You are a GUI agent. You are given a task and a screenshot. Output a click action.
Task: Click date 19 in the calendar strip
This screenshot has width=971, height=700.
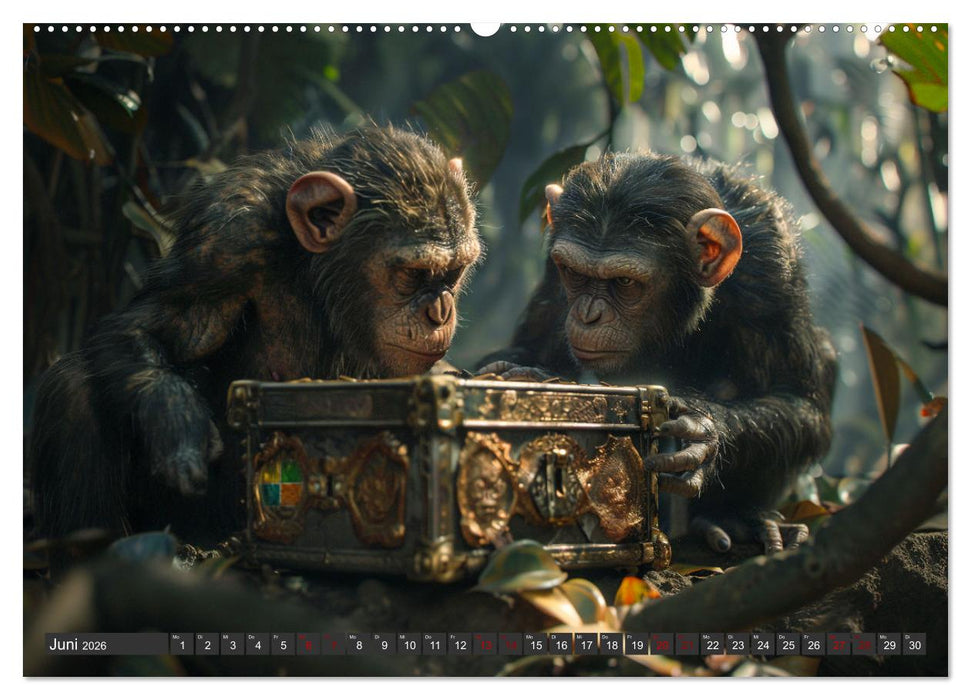[636, 645]
